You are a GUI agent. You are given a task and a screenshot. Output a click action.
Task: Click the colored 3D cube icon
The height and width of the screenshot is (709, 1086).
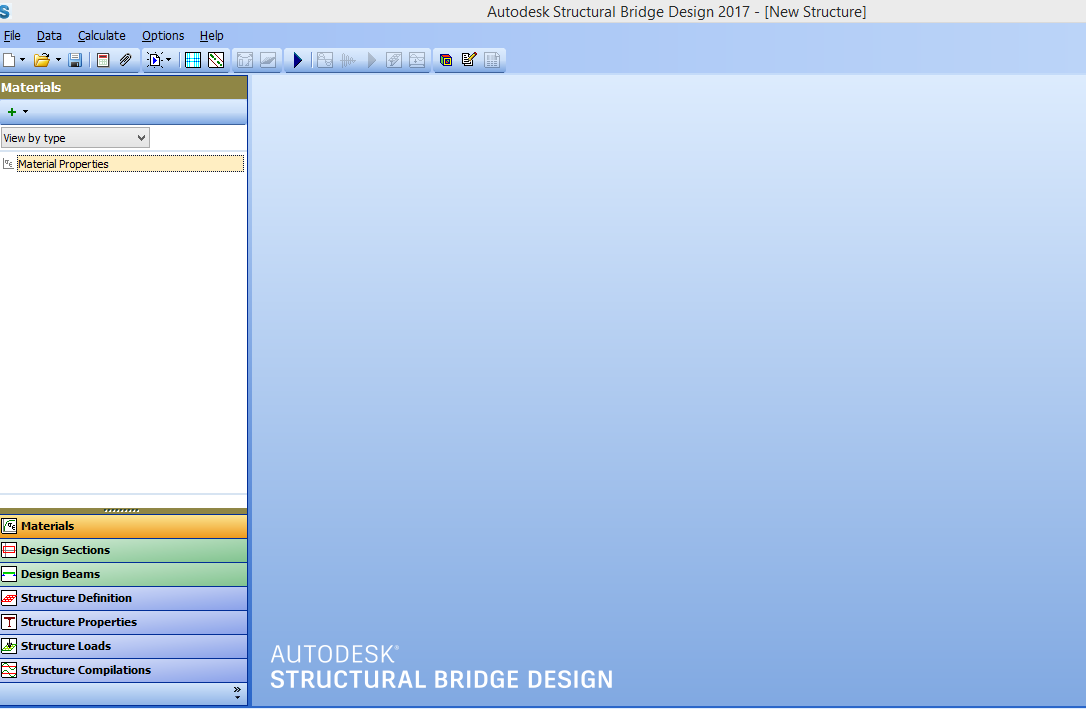(x=446, y=60)
